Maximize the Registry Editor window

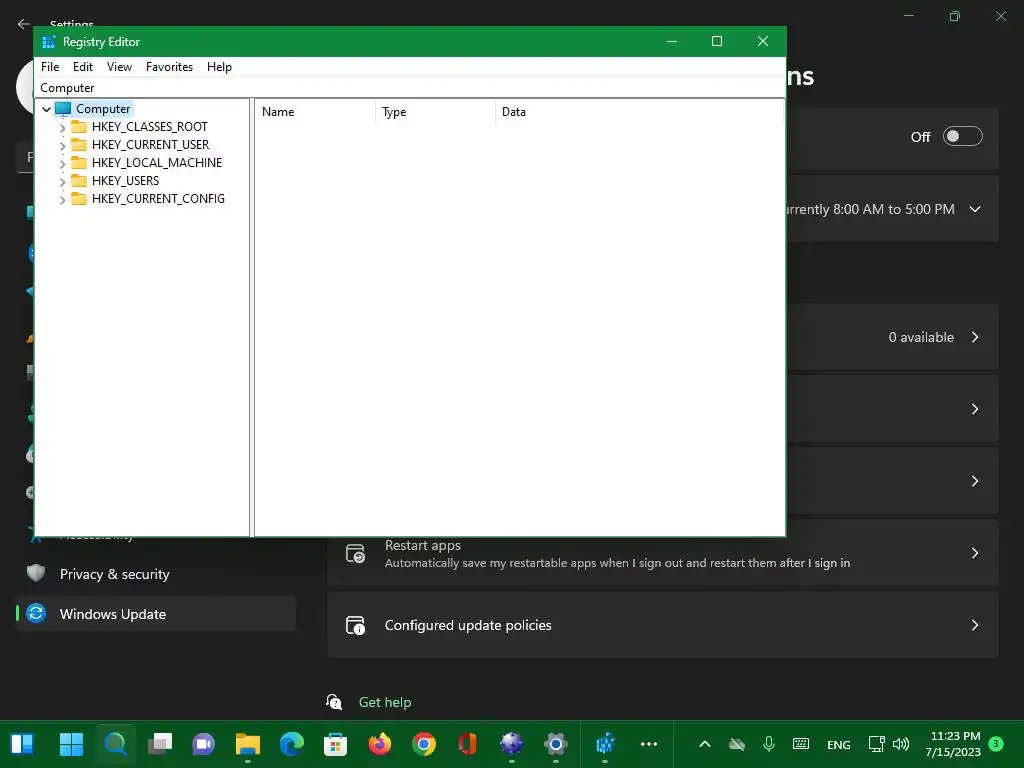pos(716,41)
